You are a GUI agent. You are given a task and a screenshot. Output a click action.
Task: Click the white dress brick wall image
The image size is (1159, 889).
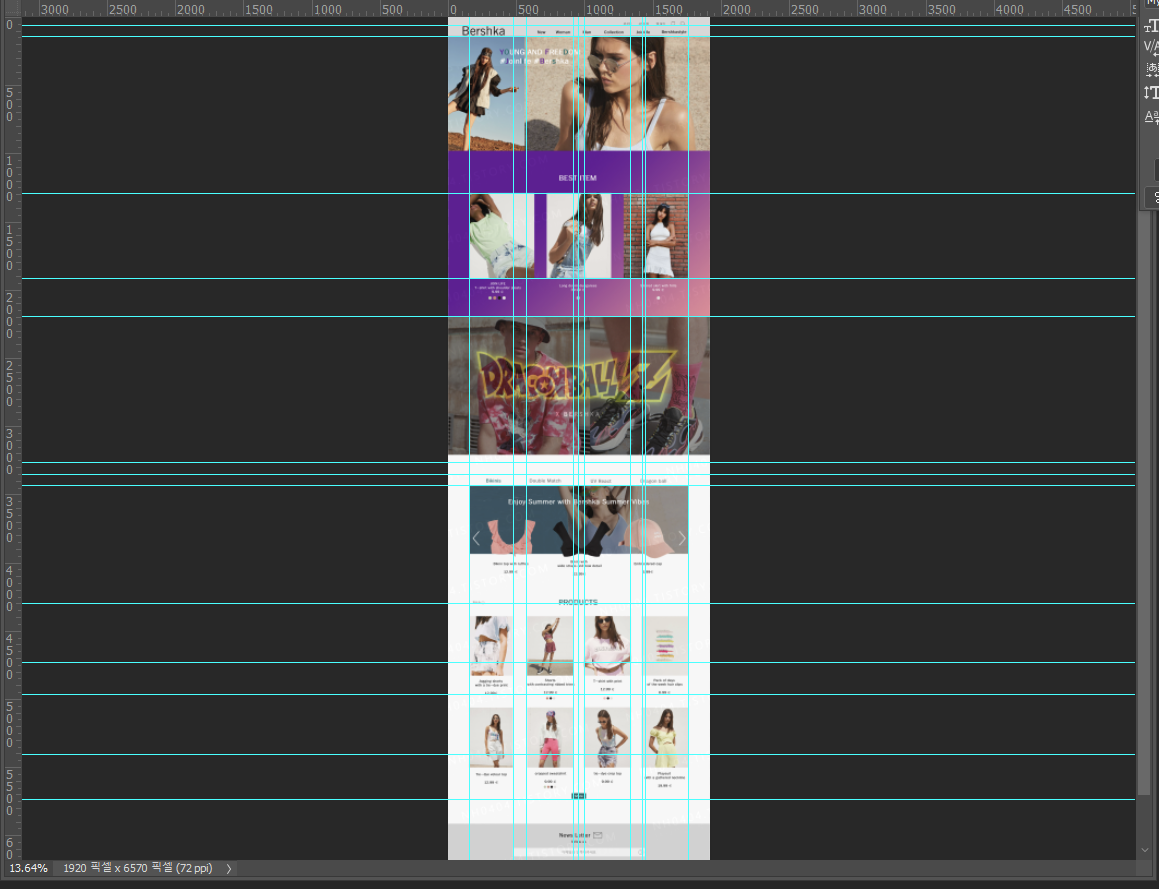pos(656,236)
